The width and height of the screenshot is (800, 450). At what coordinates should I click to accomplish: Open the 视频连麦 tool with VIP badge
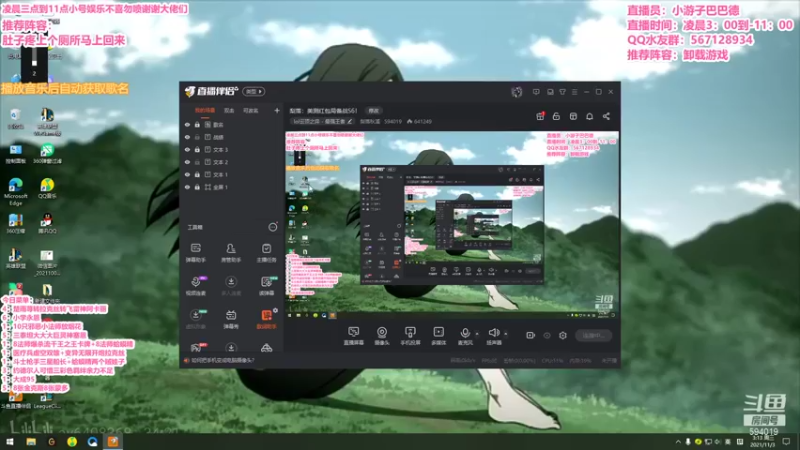tap(196, 286)
